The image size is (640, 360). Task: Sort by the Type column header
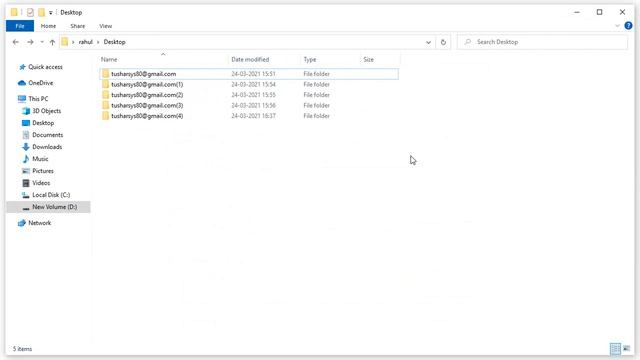(309, 60)
